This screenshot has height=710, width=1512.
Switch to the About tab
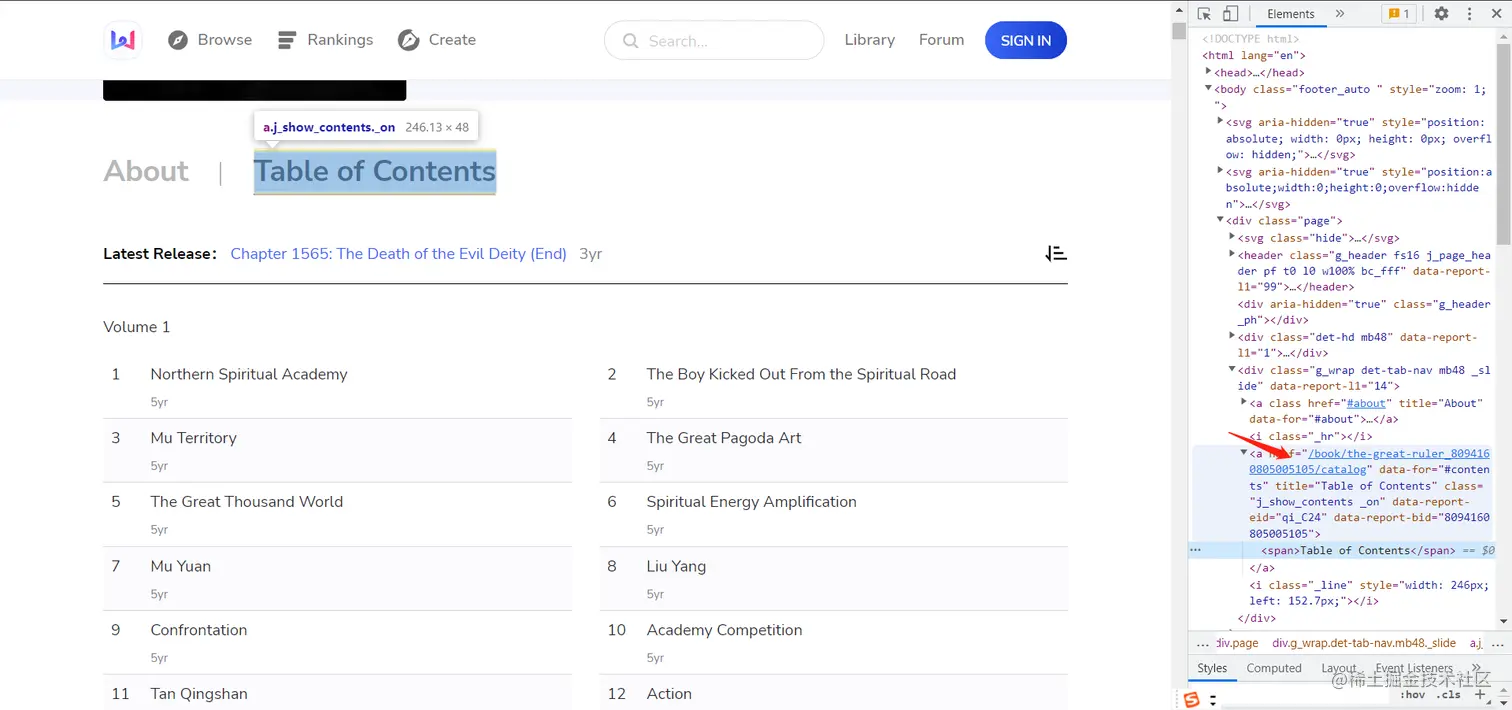146,171
